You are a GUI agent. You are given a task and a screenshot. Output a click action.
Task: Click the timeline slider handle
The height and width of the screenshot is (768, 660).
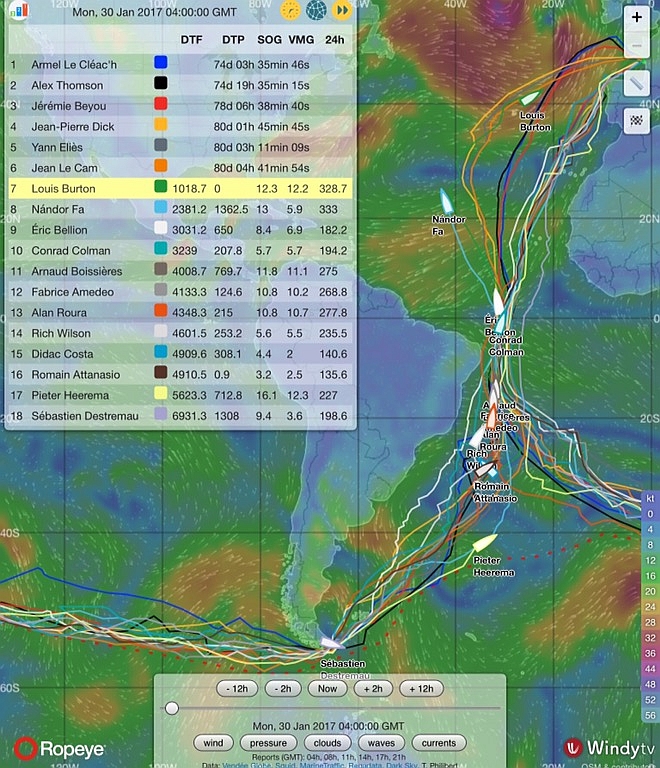(172, 708)
